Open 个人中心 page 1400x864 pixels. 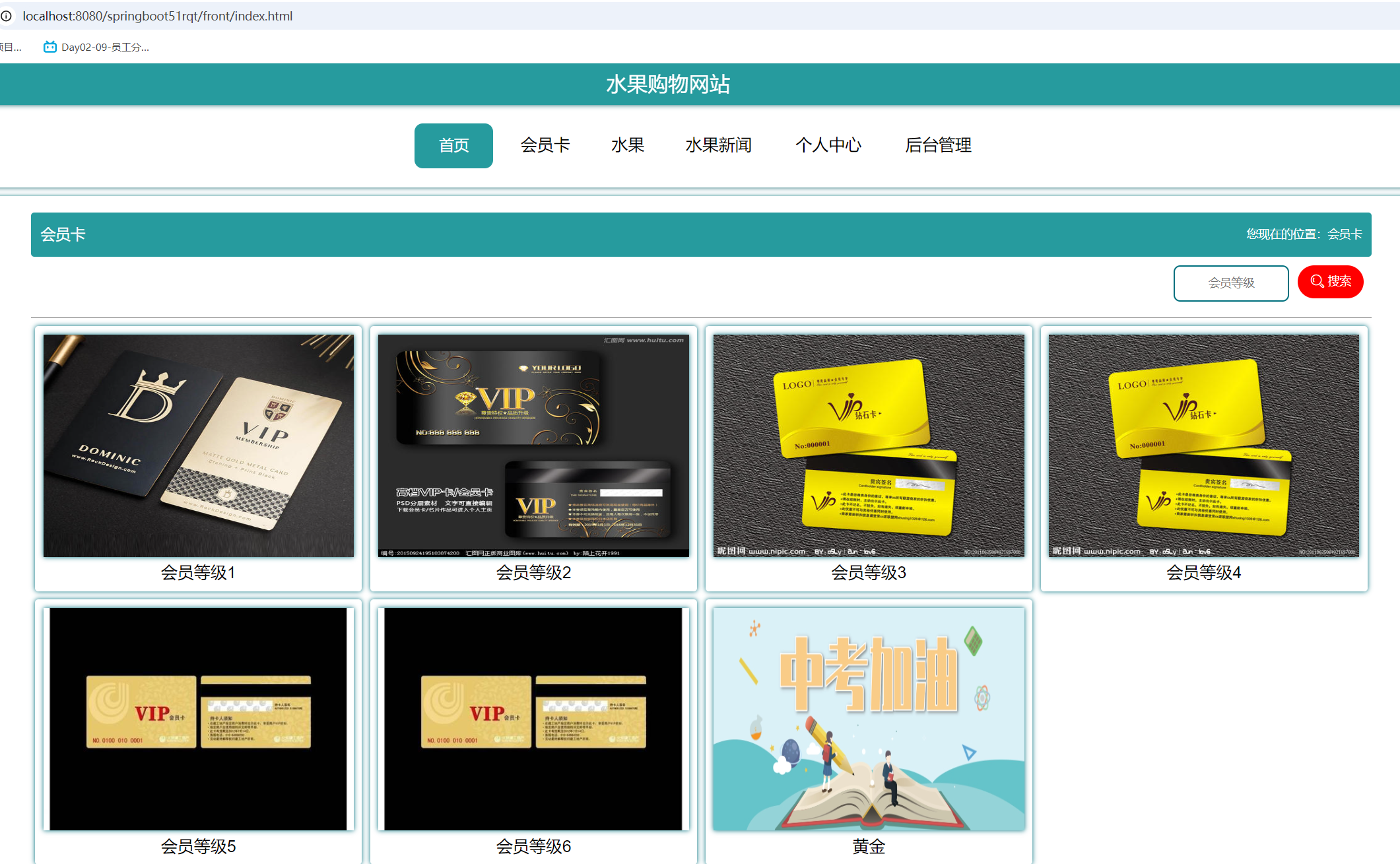tap(828, 145)
